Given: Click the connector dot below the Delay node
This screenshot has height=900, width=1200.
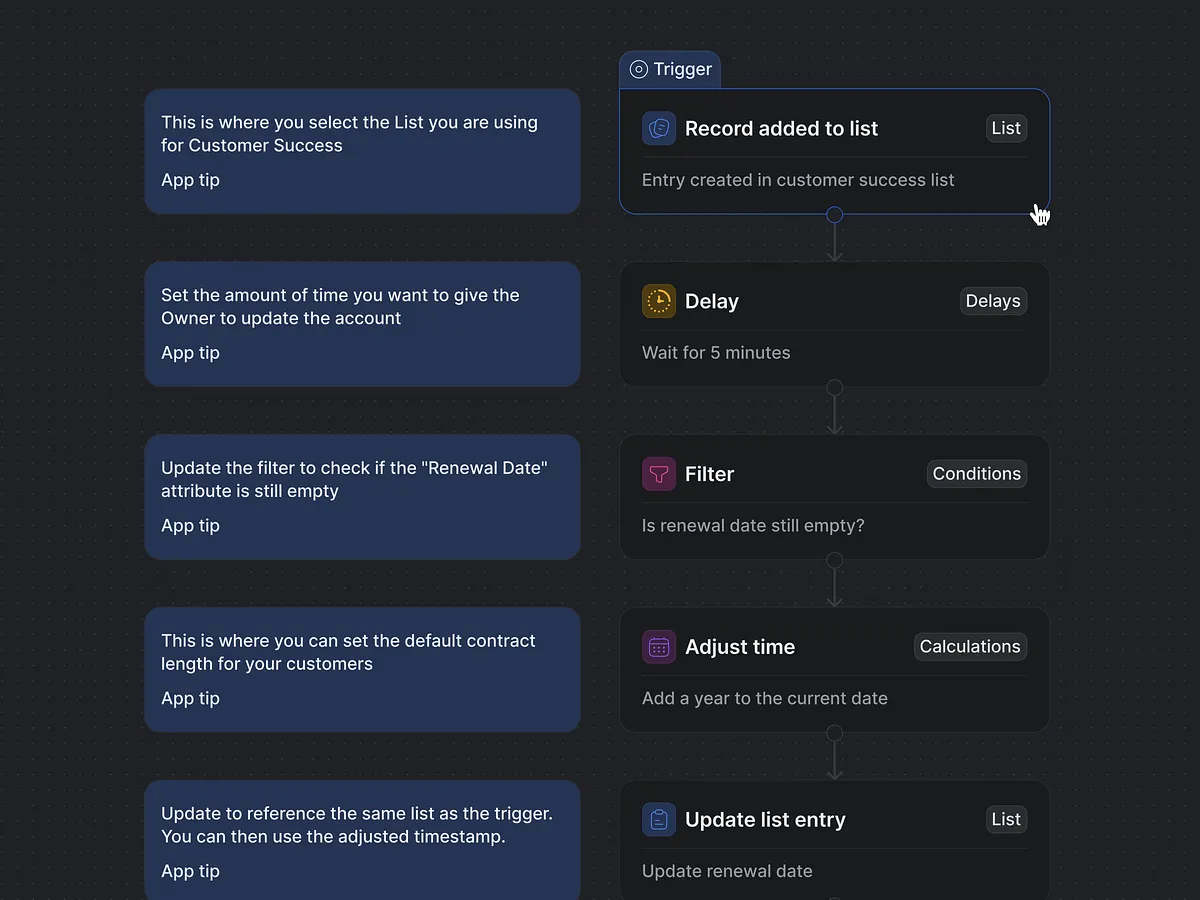Looking at the screenshot, I should coord(834,387).
